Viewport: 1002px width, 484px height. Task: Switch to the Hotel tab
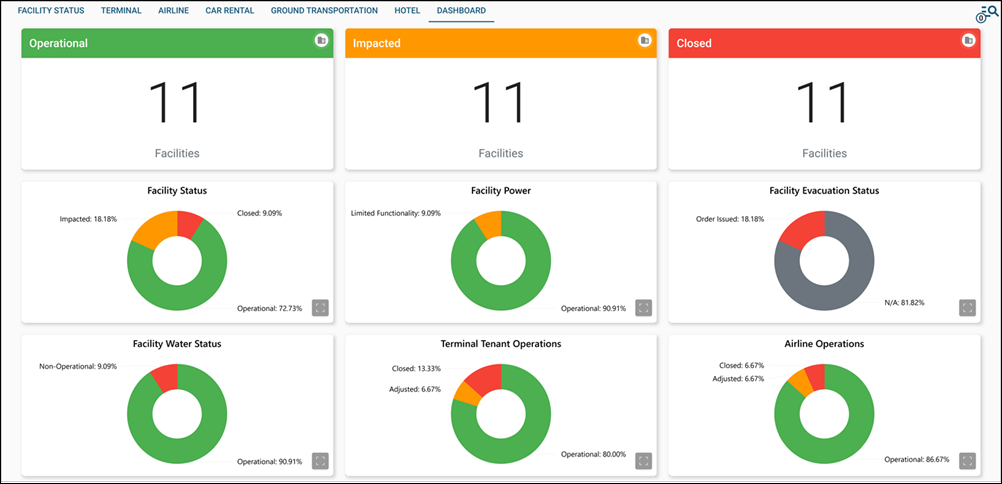click(407, 11)
